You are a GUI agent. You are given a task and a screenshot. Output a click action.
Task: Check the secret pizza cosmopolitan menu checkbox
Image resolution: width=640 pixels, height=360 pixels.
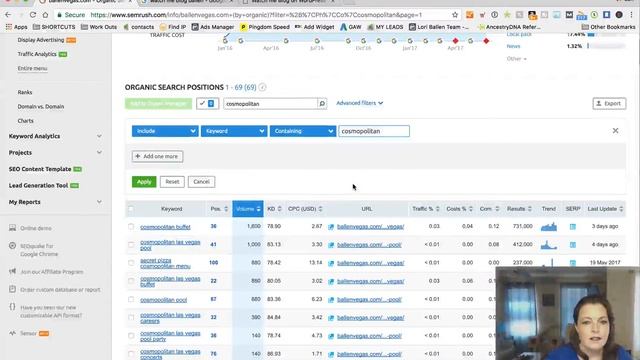pyautogui.click(x=131, y=263)
